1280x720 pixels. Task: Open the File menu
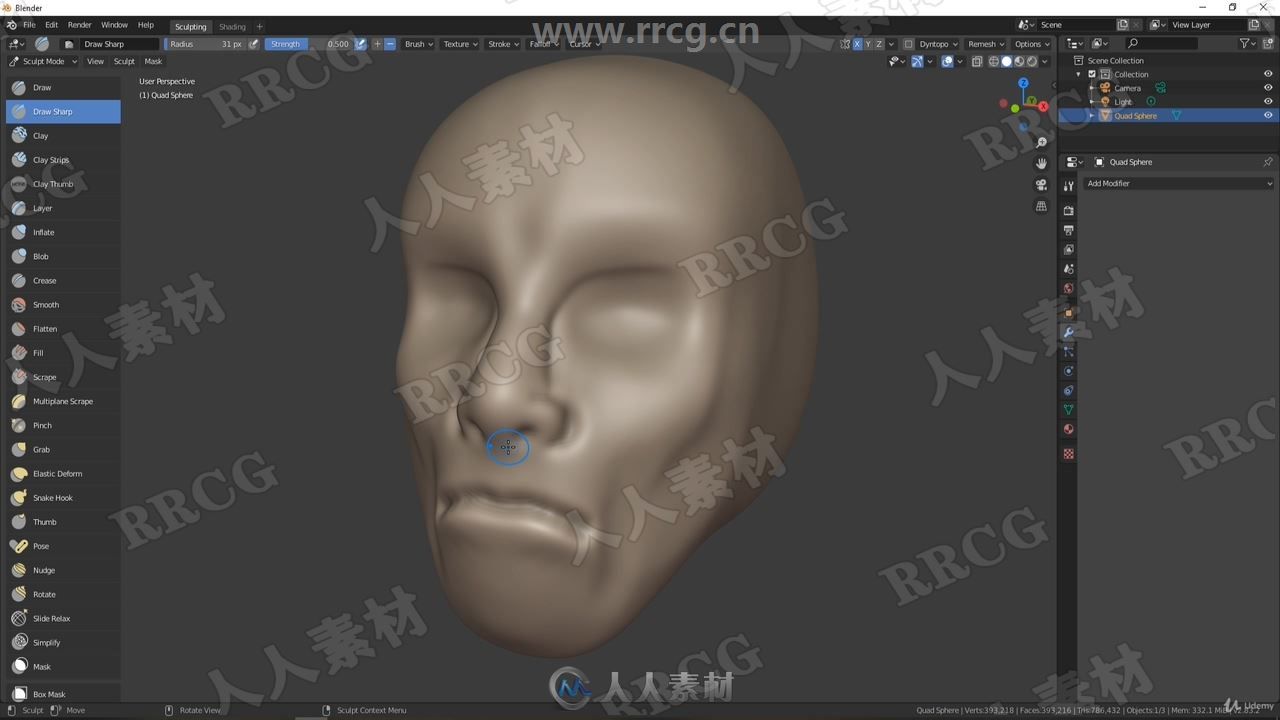(x=29, y=25)
